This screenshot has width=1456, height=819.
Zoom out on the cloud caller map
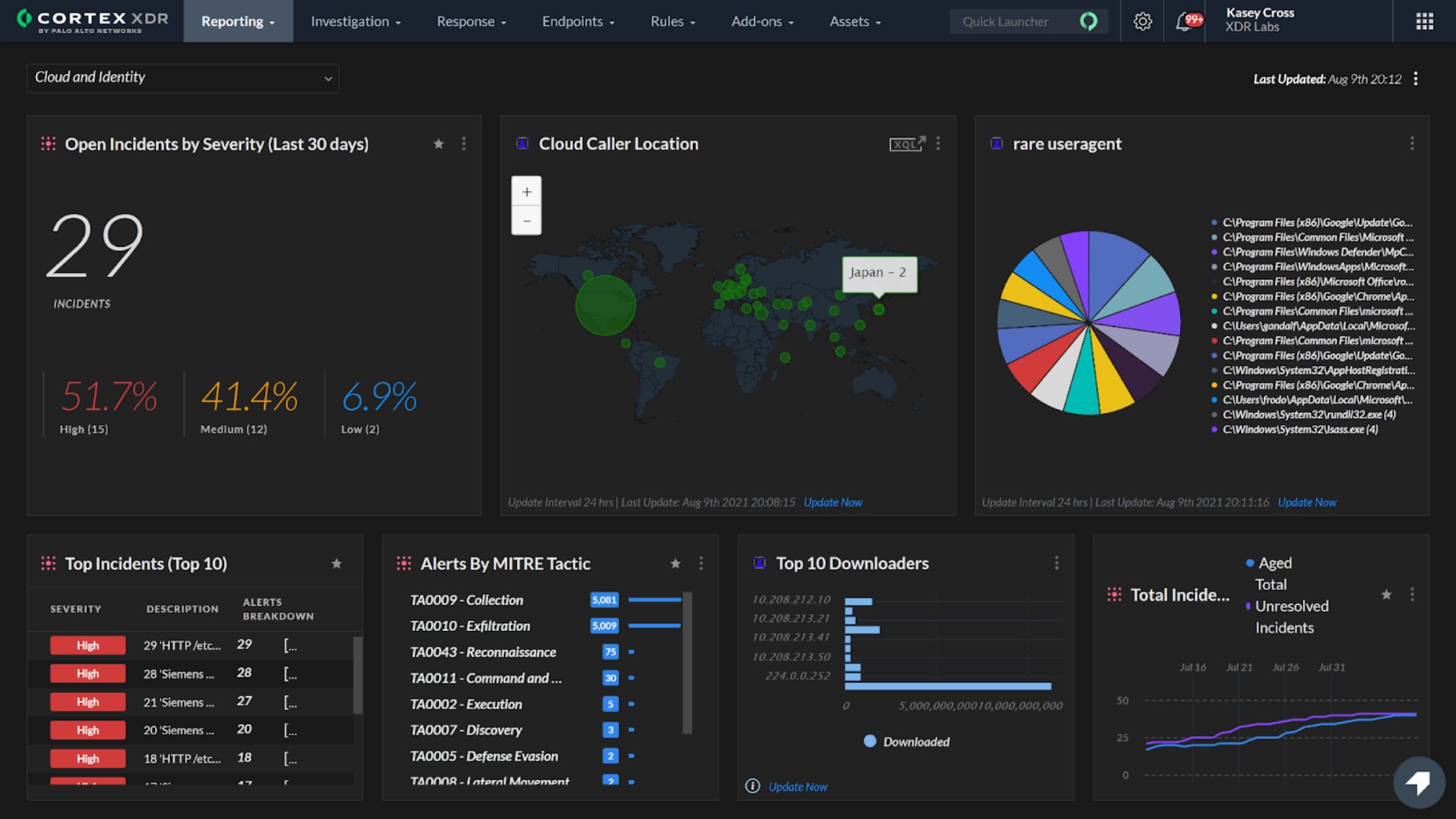pyautogui.click(x=527, y=221)
